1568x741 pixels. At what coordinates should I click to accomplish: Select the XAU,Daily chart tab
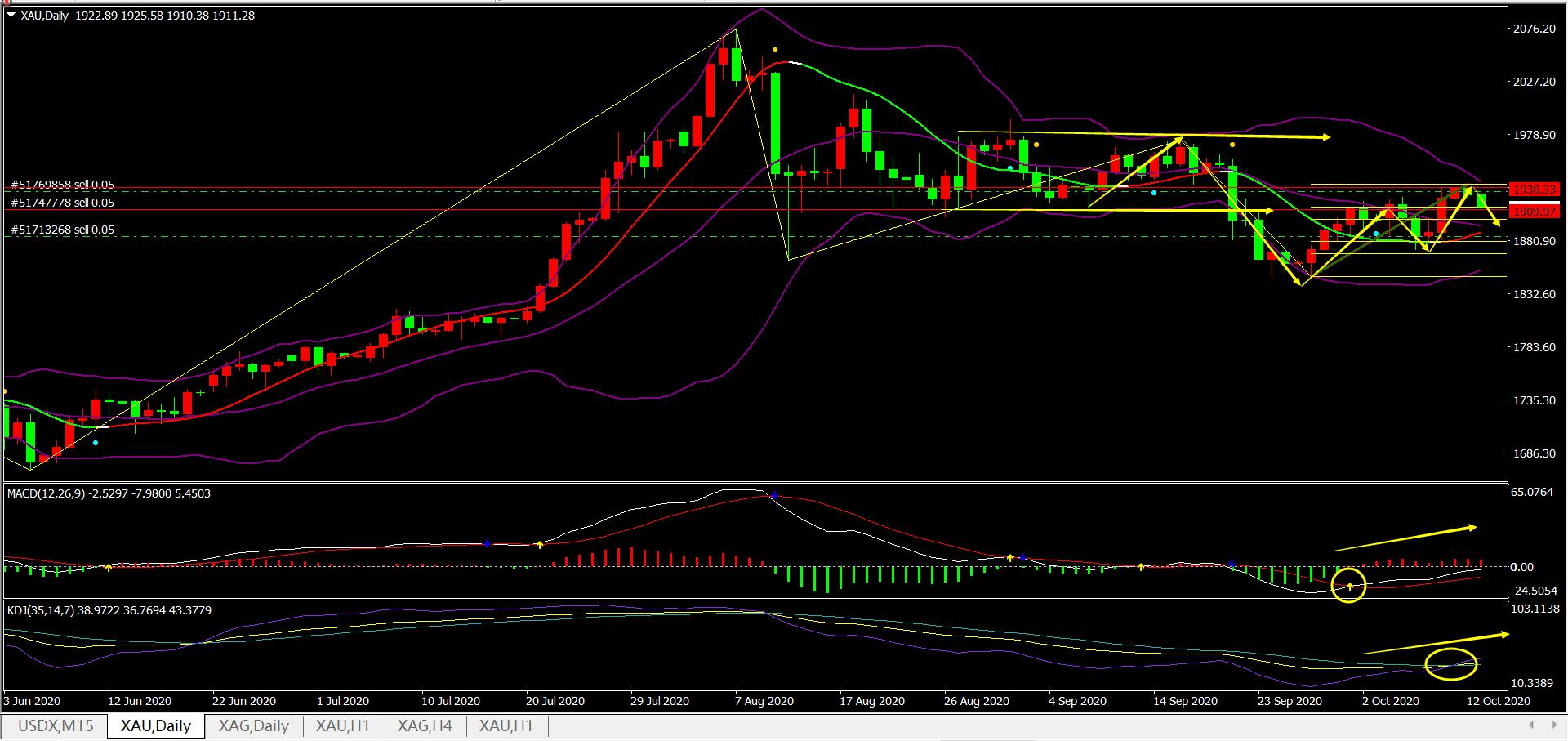[156, 725]
